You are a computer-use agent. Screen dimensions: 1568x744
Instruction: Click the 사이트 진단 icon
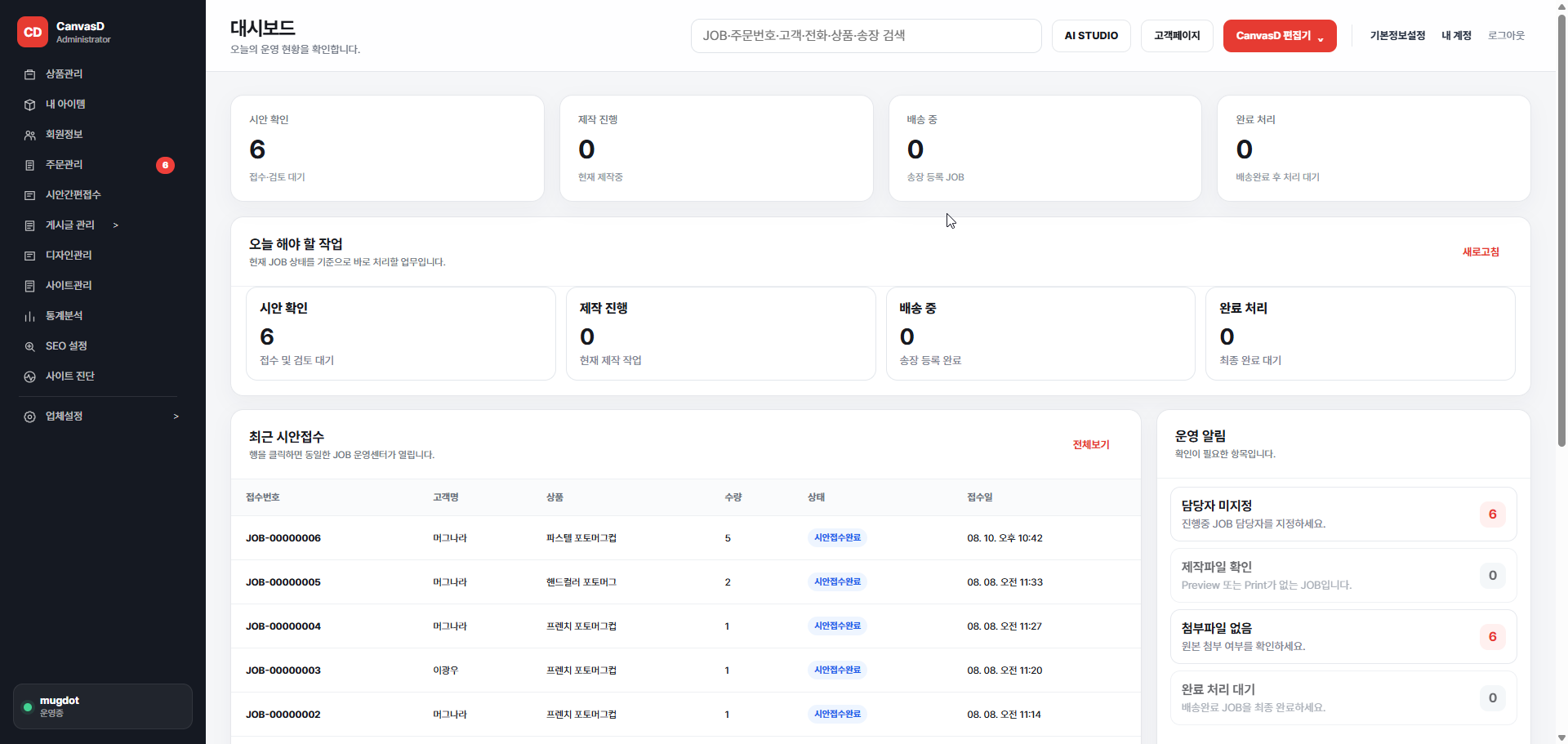coord(30,376)
